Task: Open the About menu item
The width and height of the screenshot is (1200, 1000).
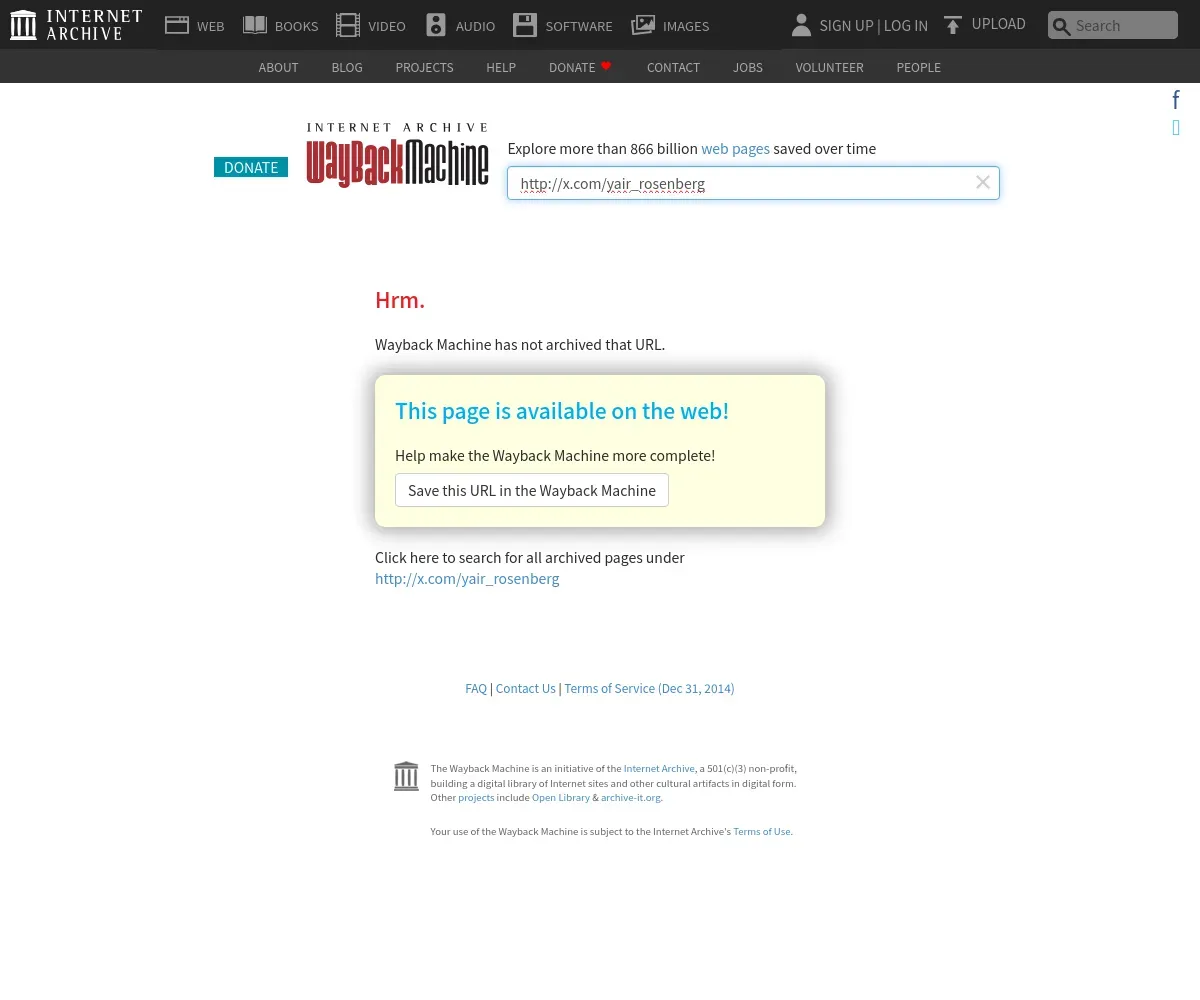Action: [278, 67]
